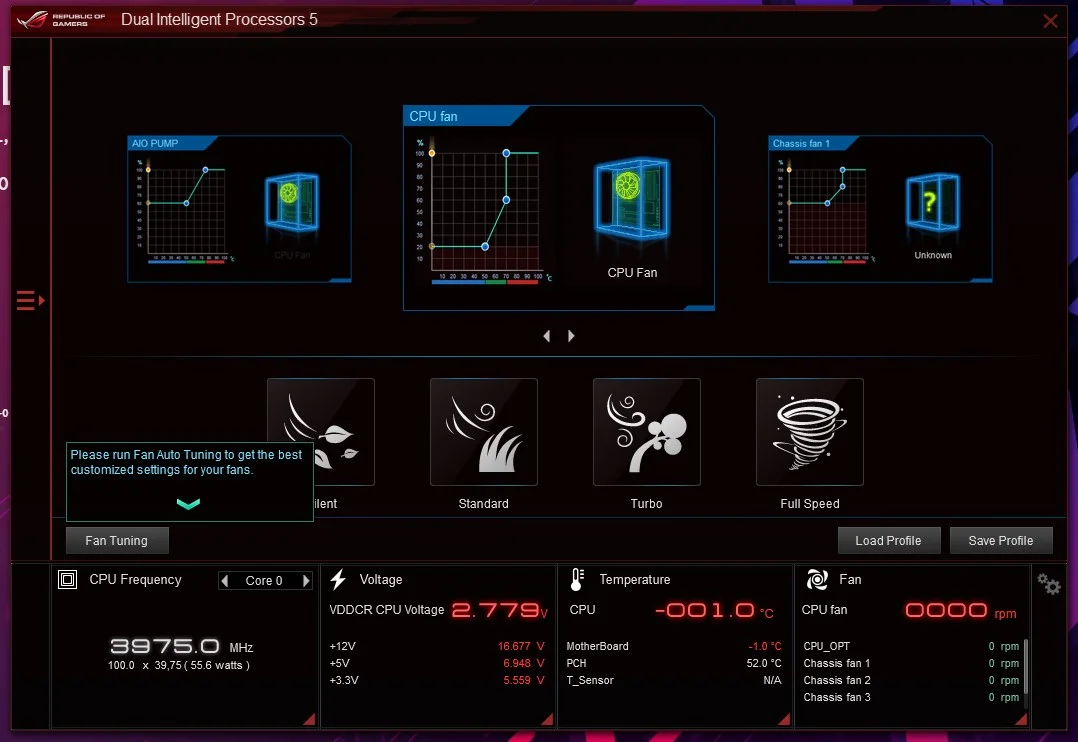
Task: Select the AIO PUMP fan card
Action: click(x=239, y=209)
